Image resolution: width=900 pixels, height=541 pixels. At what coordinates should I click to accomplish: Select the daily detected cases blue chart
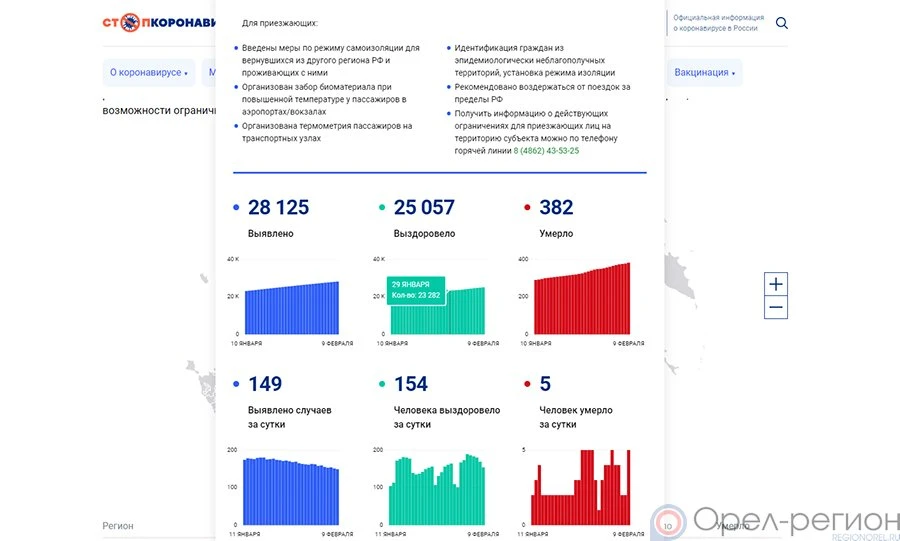pos(292,492)
